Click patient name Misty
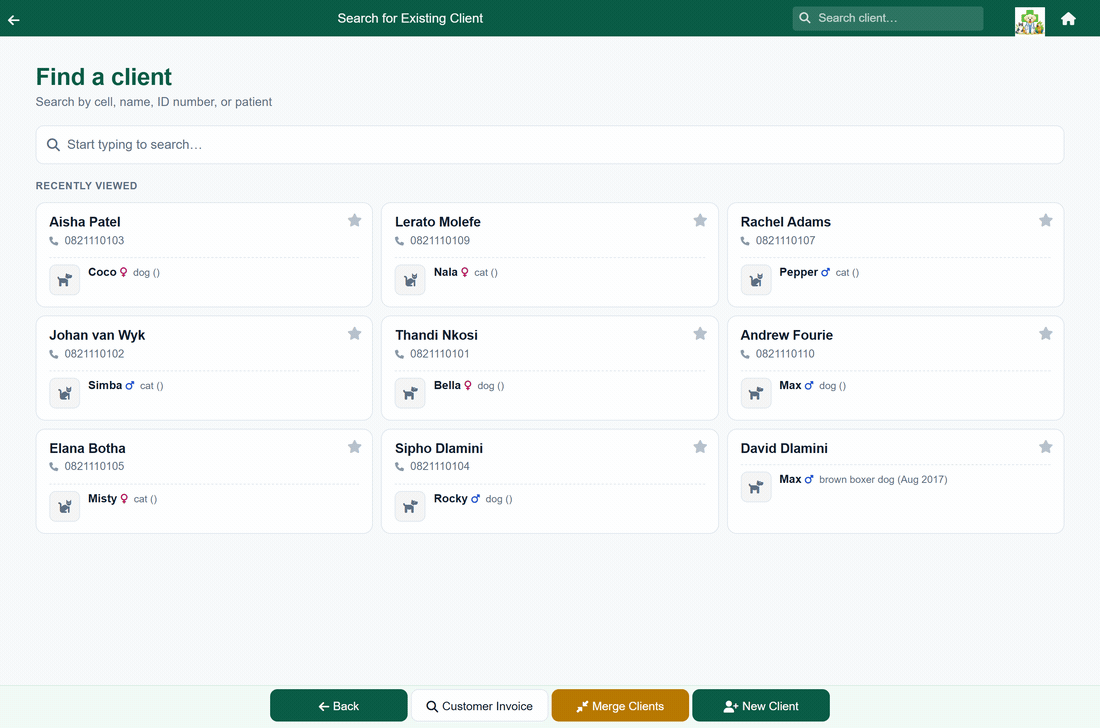Image resolution: width=1100 pixels, height=728 pixels. pos(102,499)
